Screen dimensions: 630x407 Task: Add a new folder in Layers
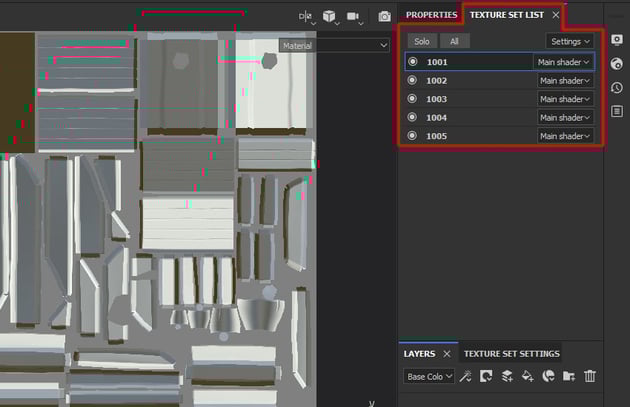tap(569, 376)
